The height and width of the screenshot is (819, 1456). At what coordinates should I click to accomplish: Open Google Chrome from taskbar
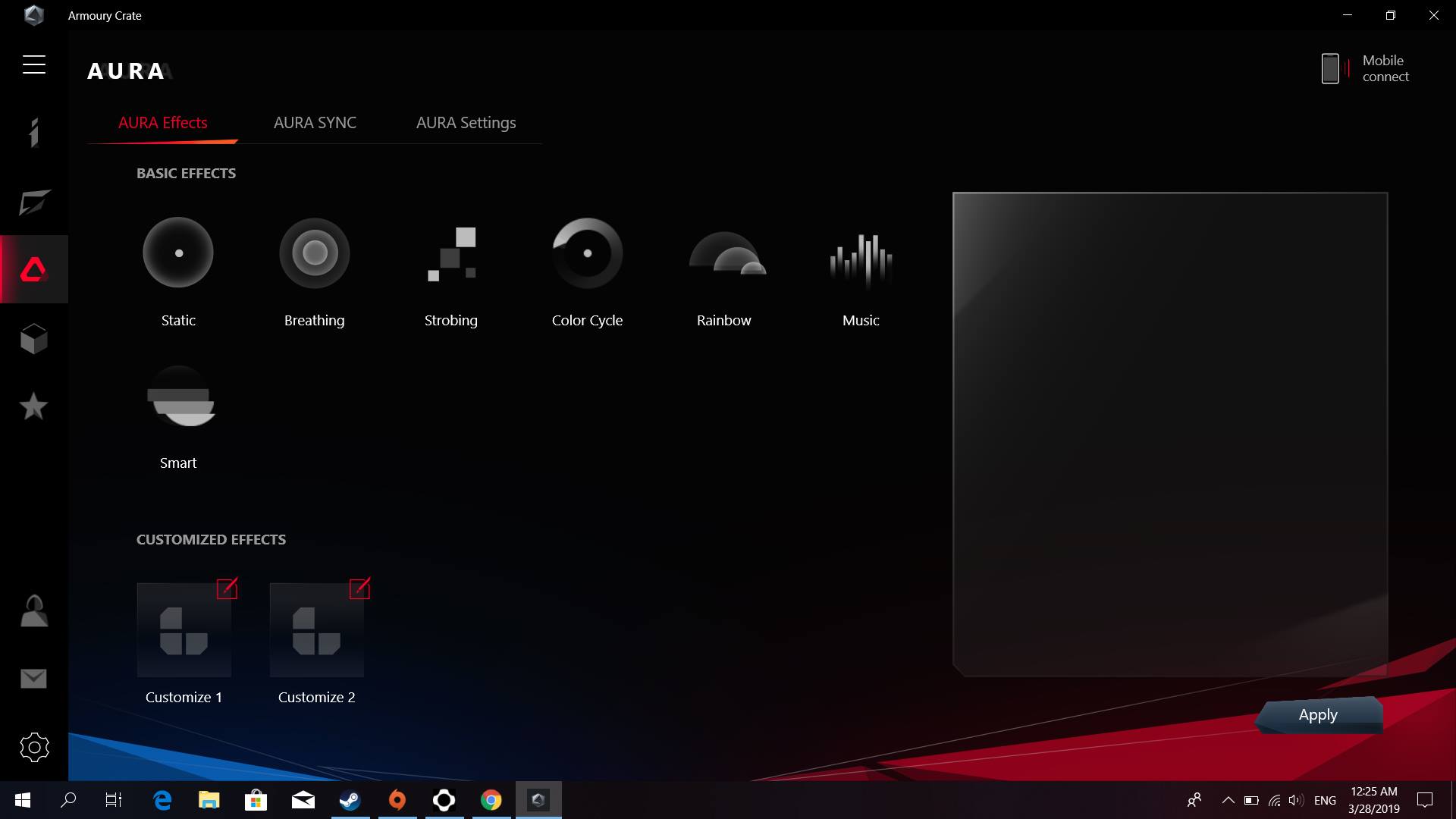coord(491,800)
